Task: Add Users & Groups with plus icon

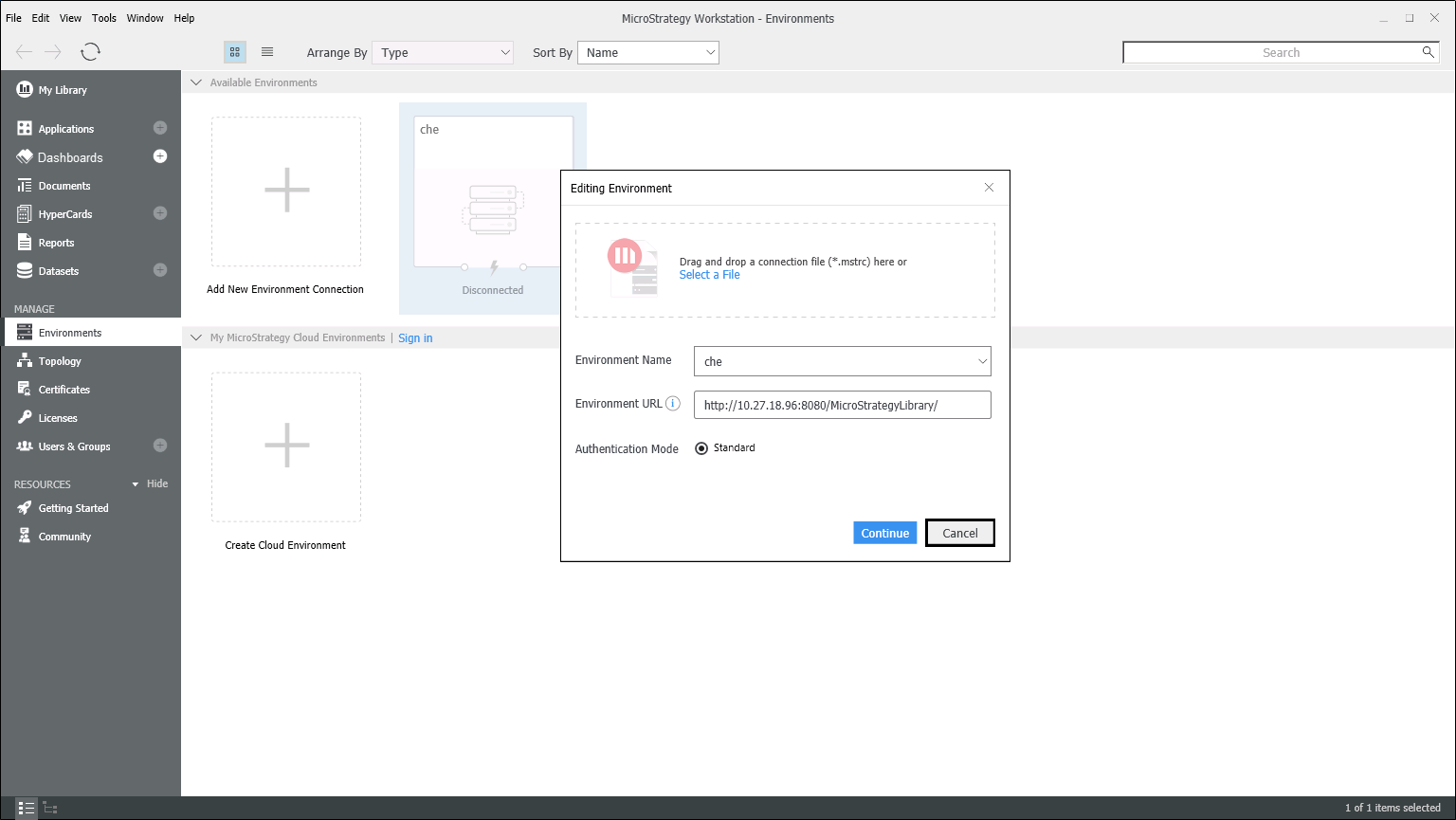Action: tap(160, 446)
